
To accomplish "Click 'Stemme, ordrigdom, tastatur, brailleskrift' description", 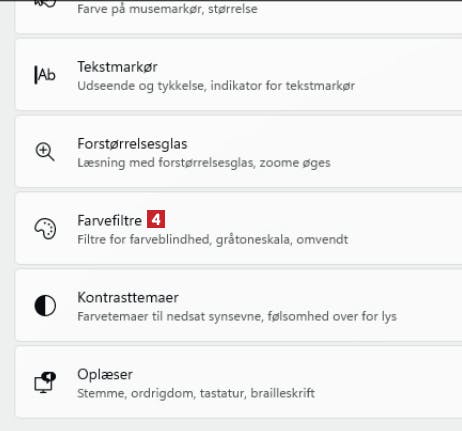I will 196,393.
